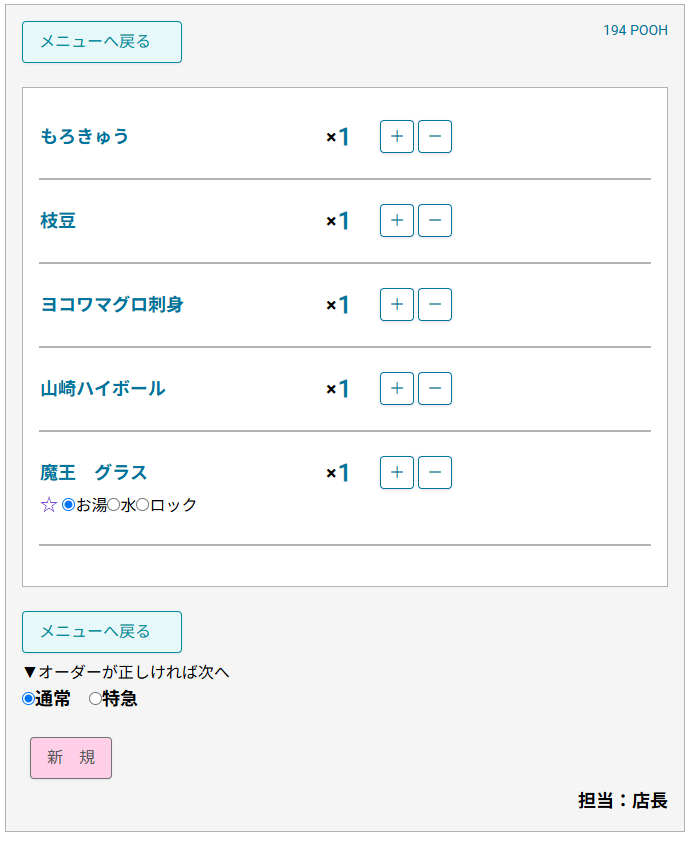
Task: Click the top メニューへ戻る button
Action: tap(101, 42)
